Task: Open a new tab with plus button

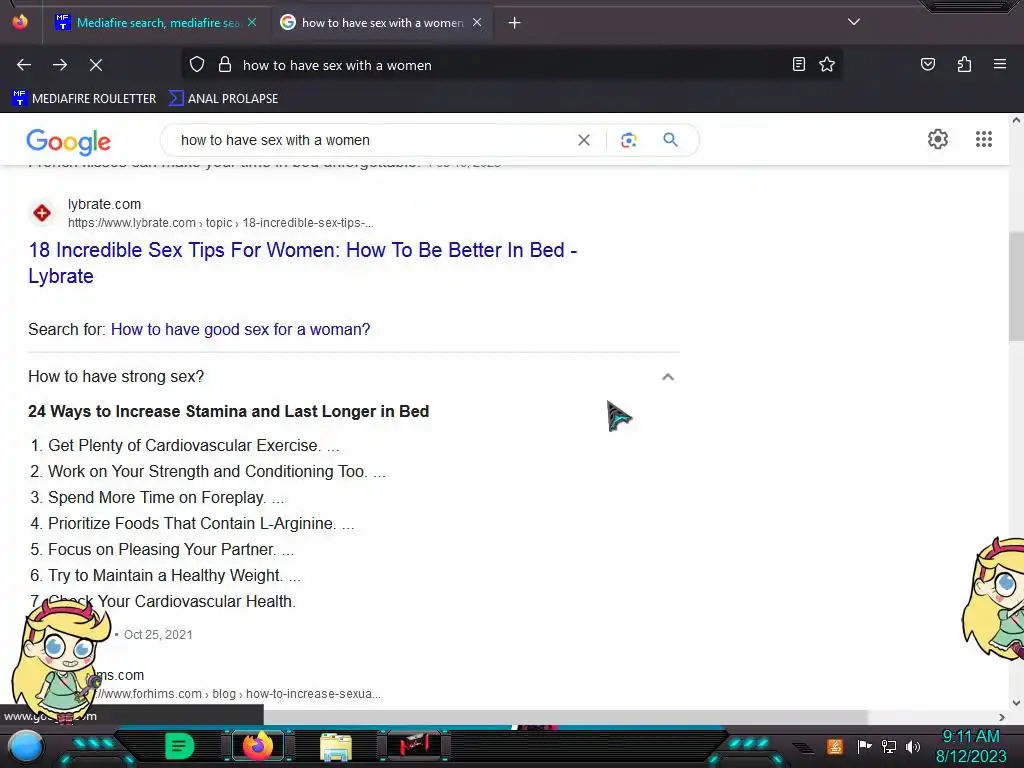Action: pos(515,23)
